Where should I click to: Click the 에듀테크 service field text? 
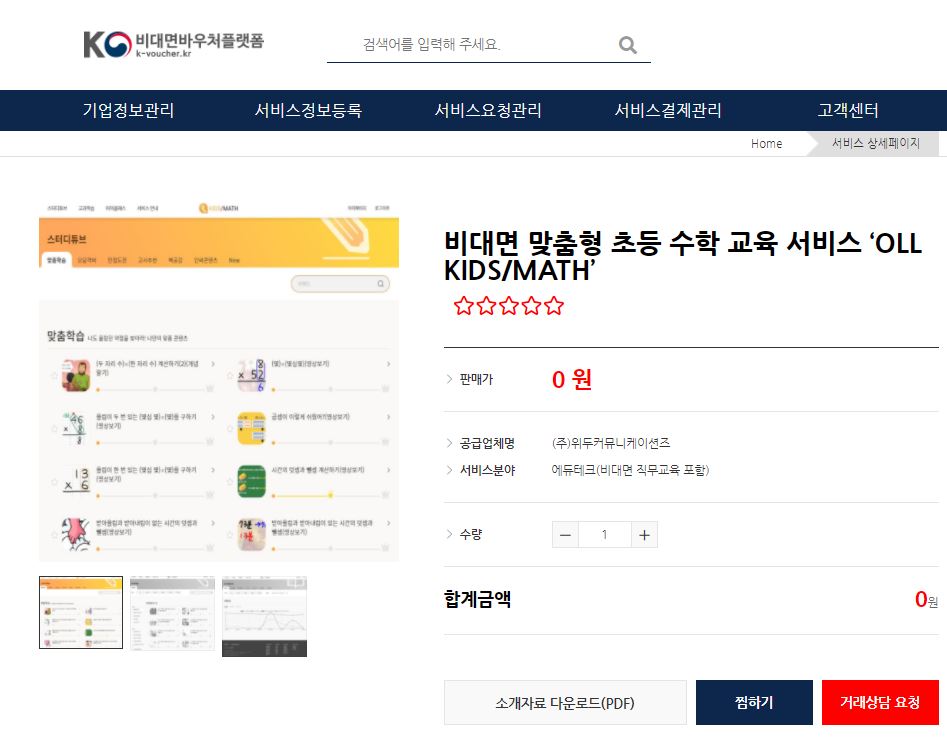pos(630,470)
